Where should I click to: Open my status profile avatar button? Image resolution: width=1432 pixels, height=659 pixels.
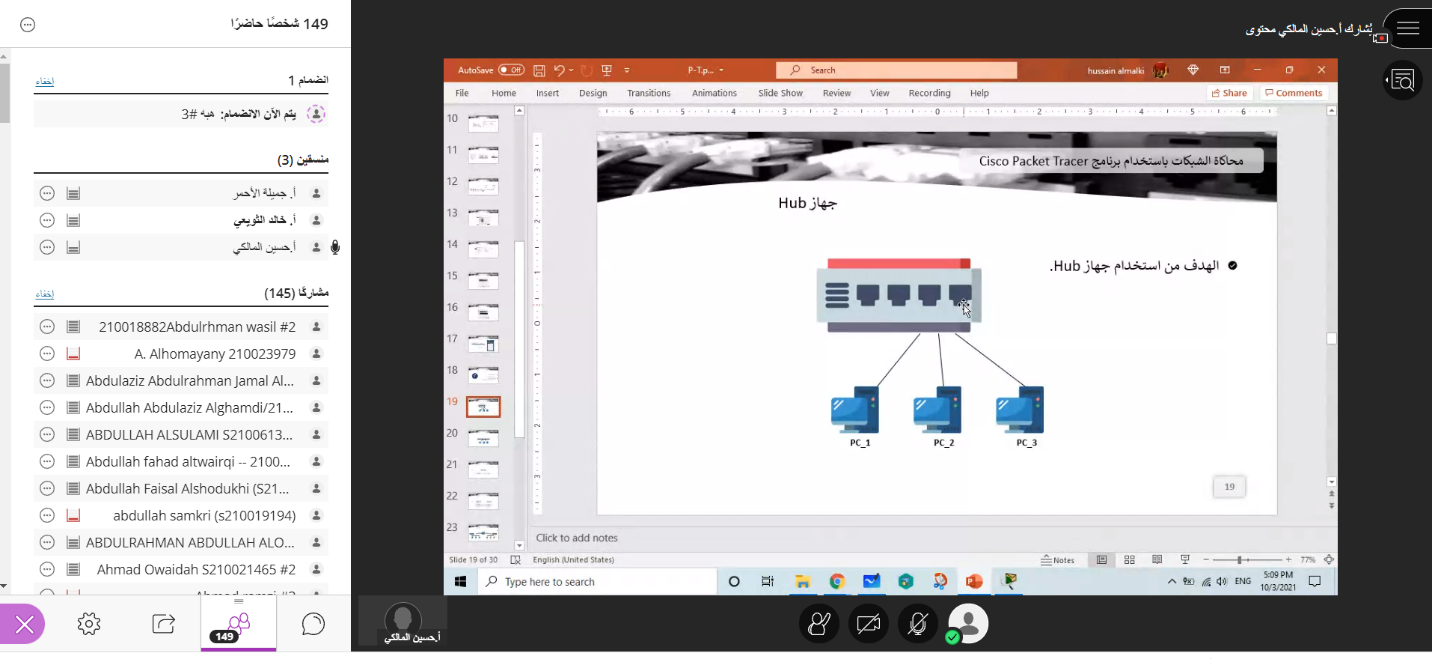(967, 624)
